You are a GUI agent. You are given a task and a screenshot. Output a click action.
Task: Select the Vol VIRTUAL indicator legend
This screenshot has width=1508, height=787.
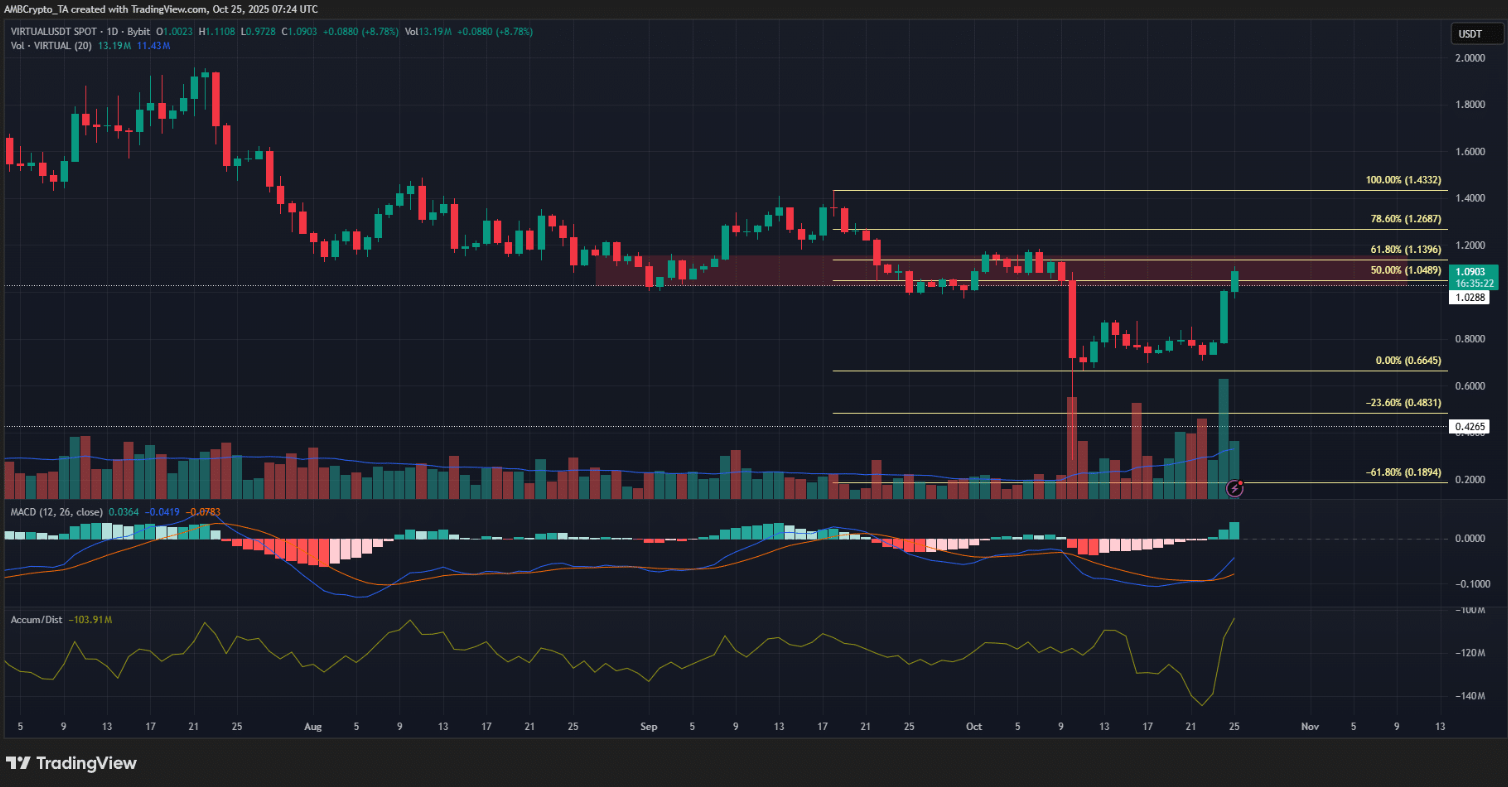(x=48, y=45)
